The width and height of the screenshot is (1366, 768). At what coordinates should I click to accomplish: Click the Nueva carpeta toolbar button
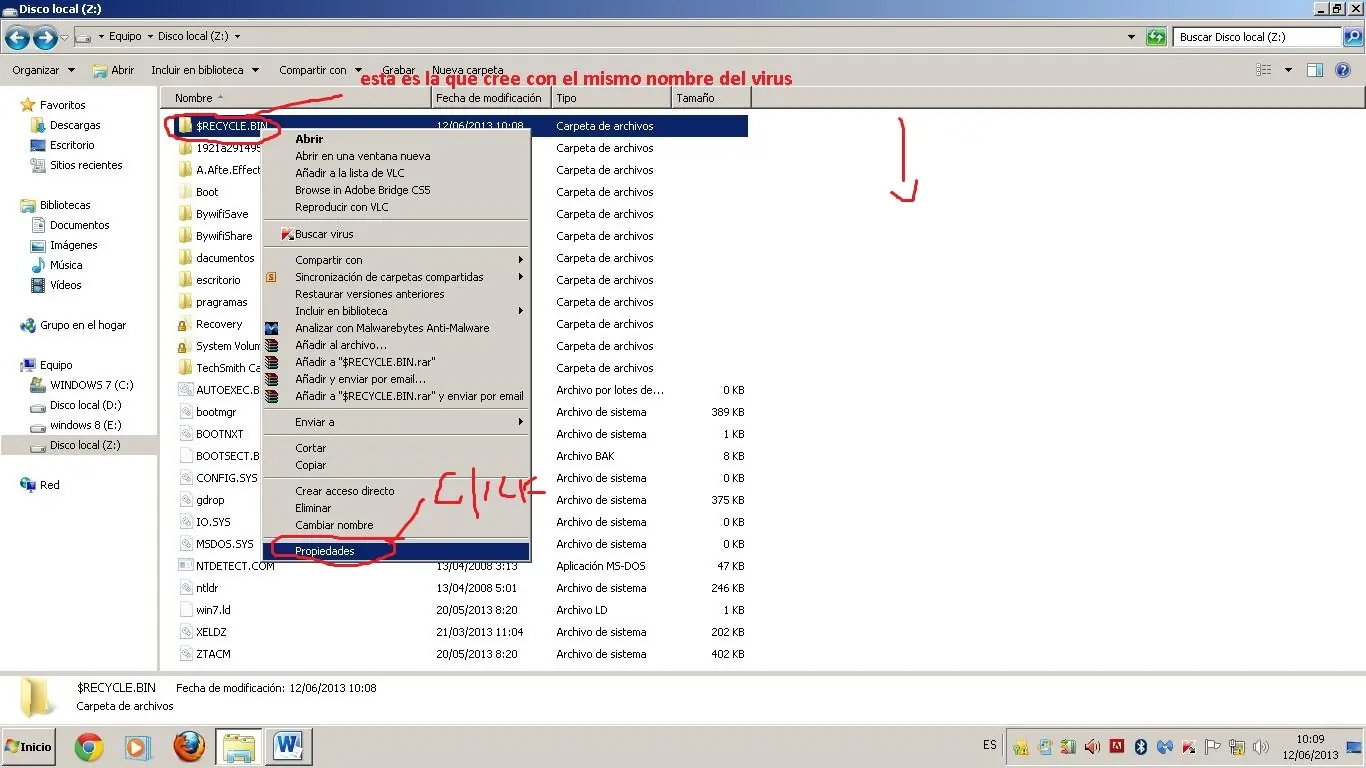click(468, 70)
